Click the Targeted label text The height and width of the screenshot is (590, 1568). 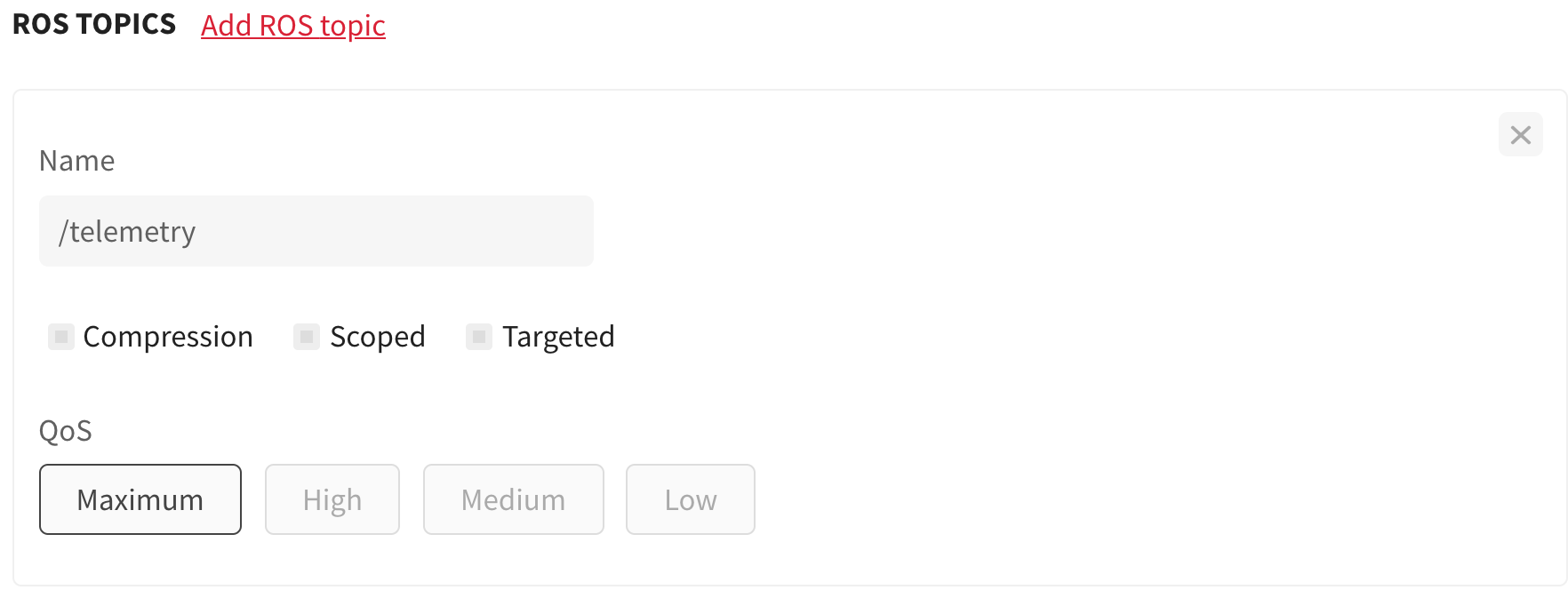pos(558,337)
